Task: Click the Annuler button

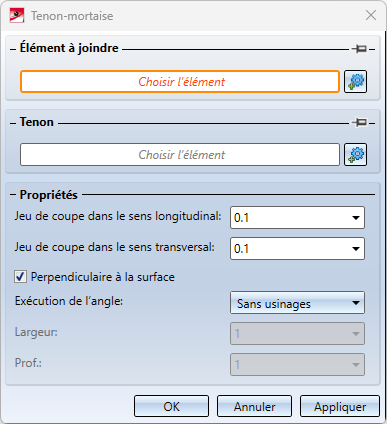Action: 254,406
